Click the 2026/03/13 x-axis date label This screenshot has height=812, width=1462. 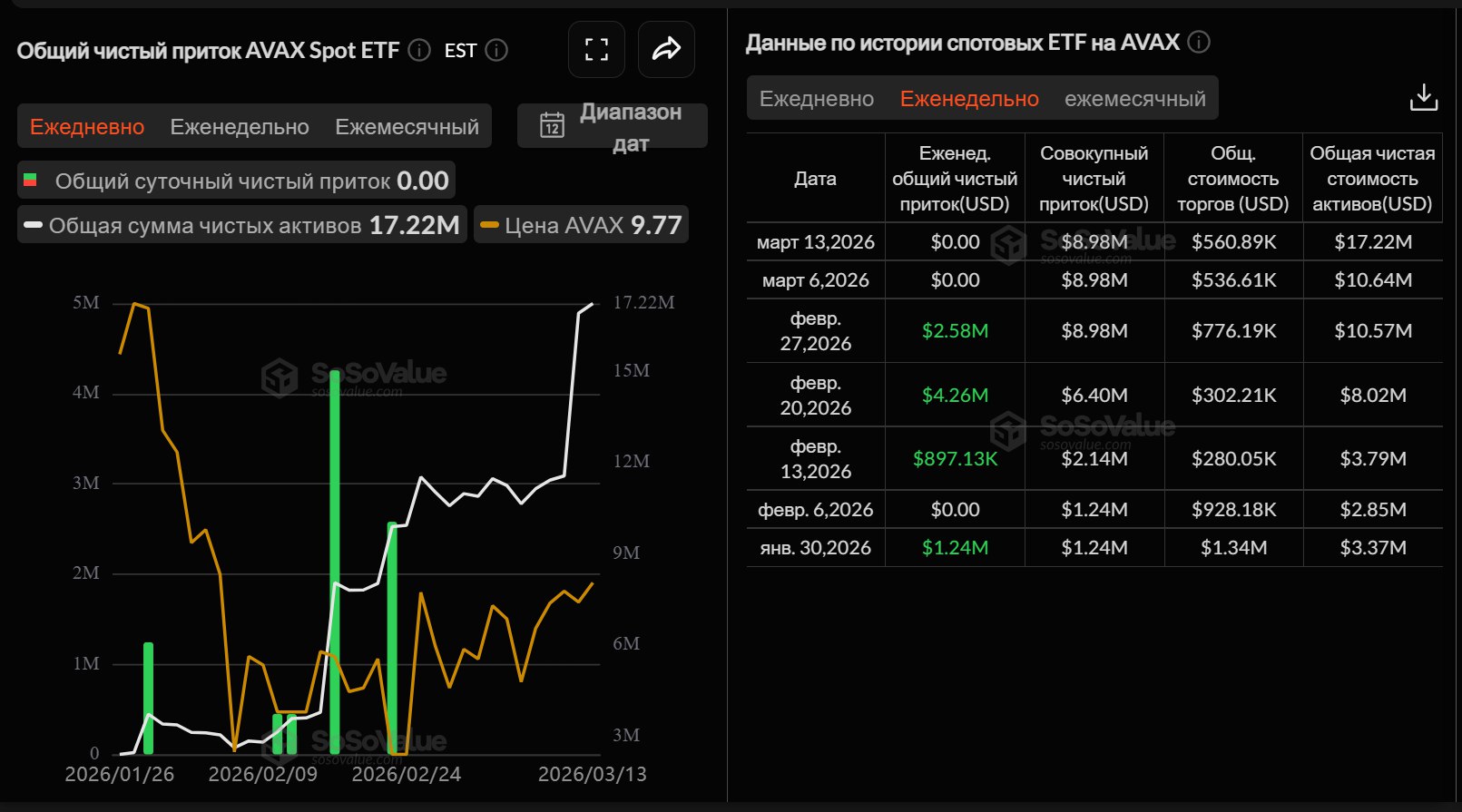click(592, 775)
